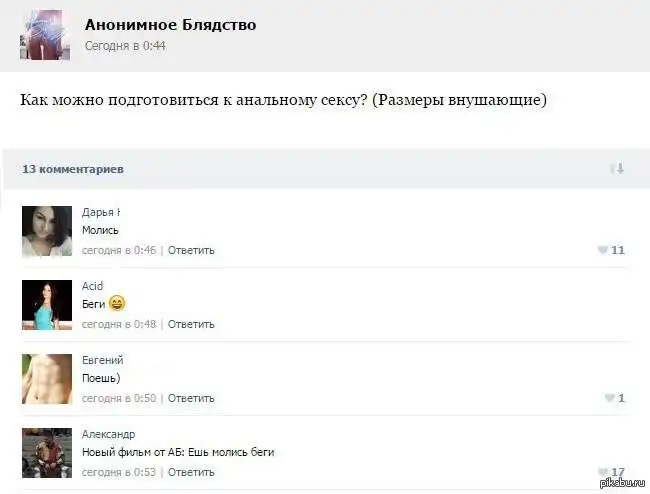Viewport: 650px width, 494px height.
Task: Reply to Дарья's comment via Ответить
Action: click(x=191, y=250)
